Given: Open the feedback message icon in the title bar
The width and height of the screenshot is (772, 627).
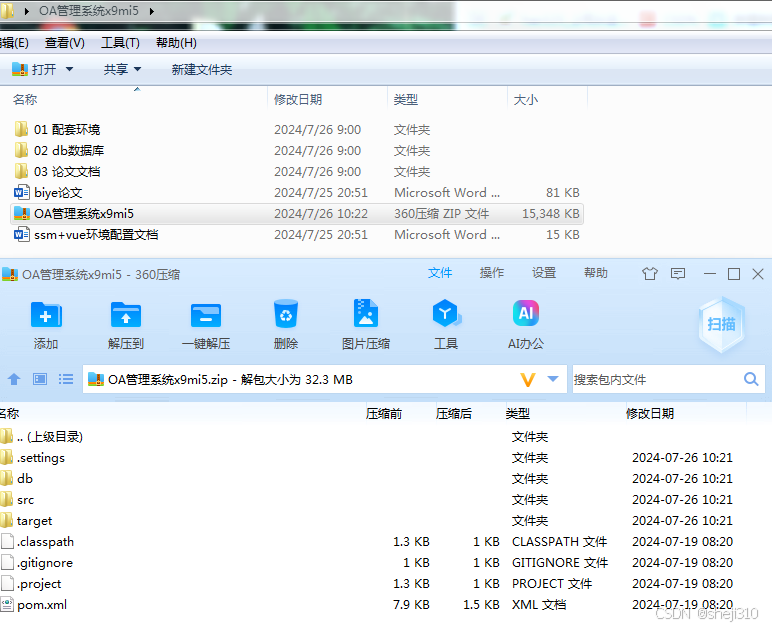Looking at the screenshot, I should 678,273.
